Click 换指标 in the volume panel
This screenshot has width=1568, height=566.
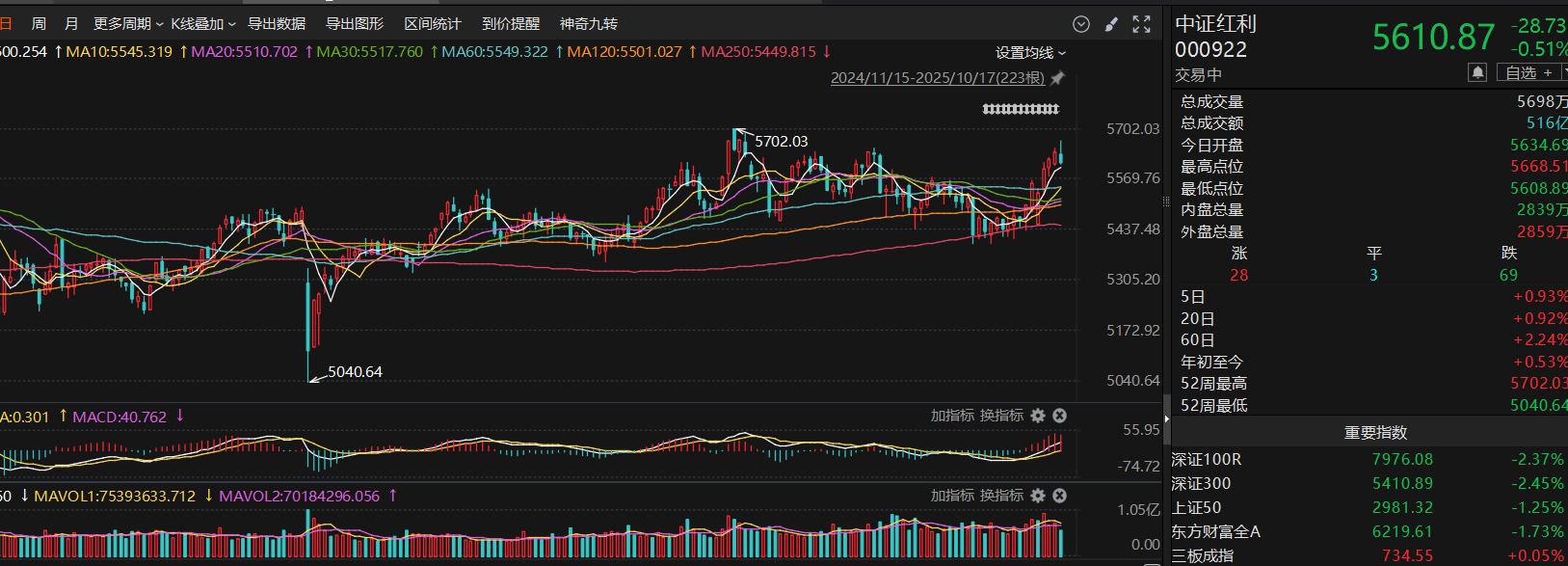1001,496
